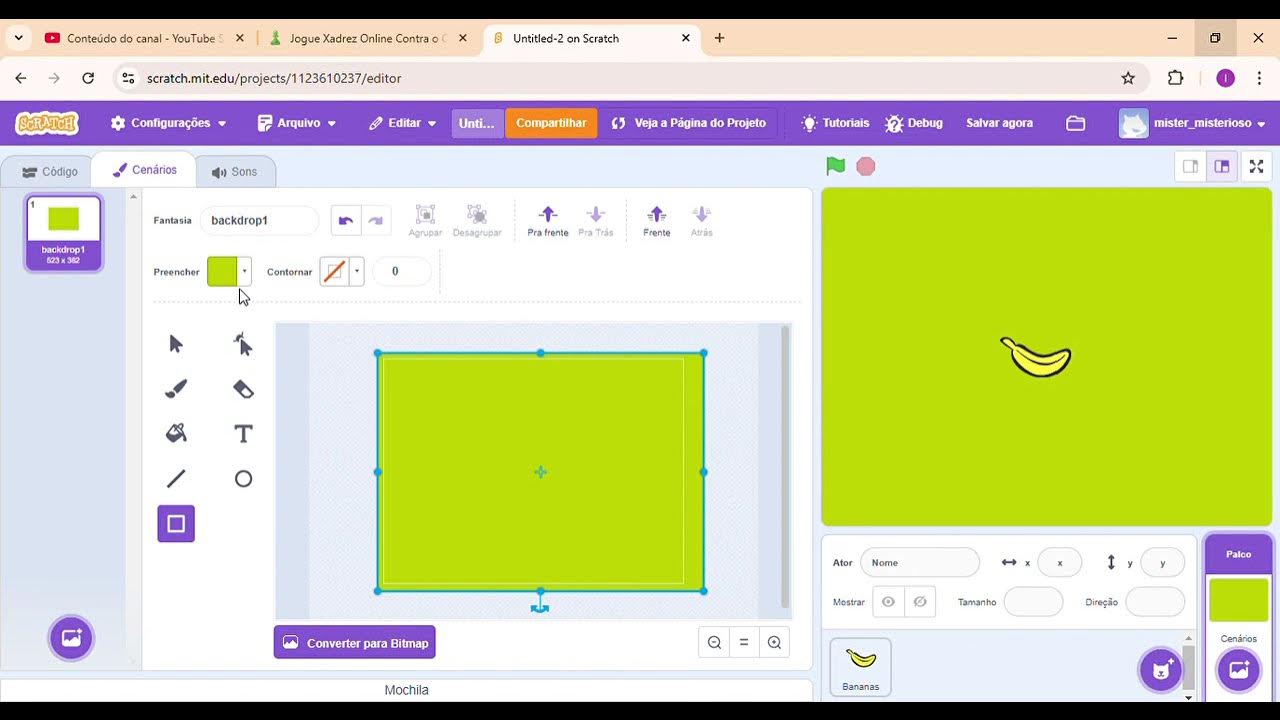The height and width of the screenshot is (720, 1280).
Task: Open the My Stuff folder icon
Action: 1076,123
